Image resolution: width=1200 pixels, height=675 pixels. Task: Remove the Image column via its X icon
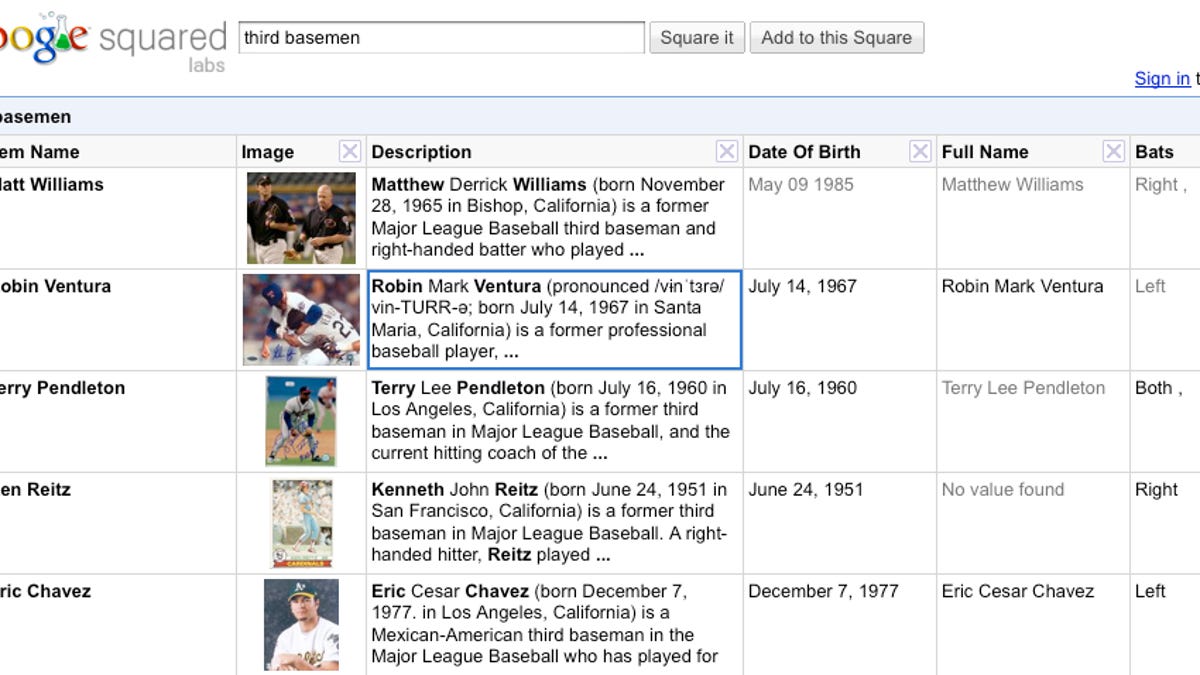coord(349,152)
